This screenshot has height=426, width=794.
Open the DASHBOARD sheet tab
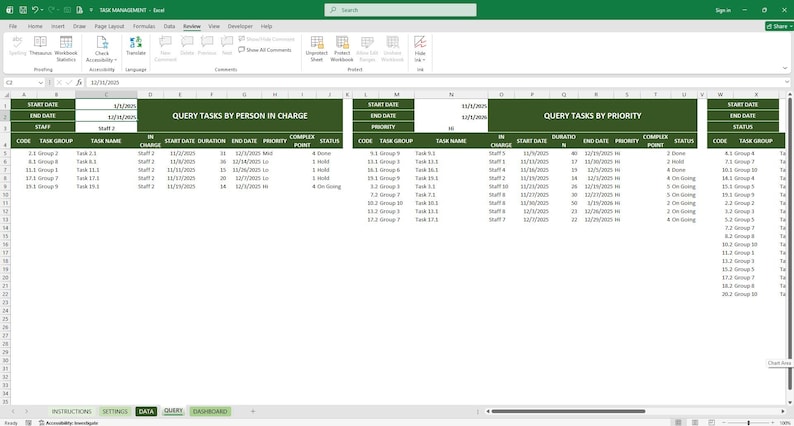click(210, 411)
